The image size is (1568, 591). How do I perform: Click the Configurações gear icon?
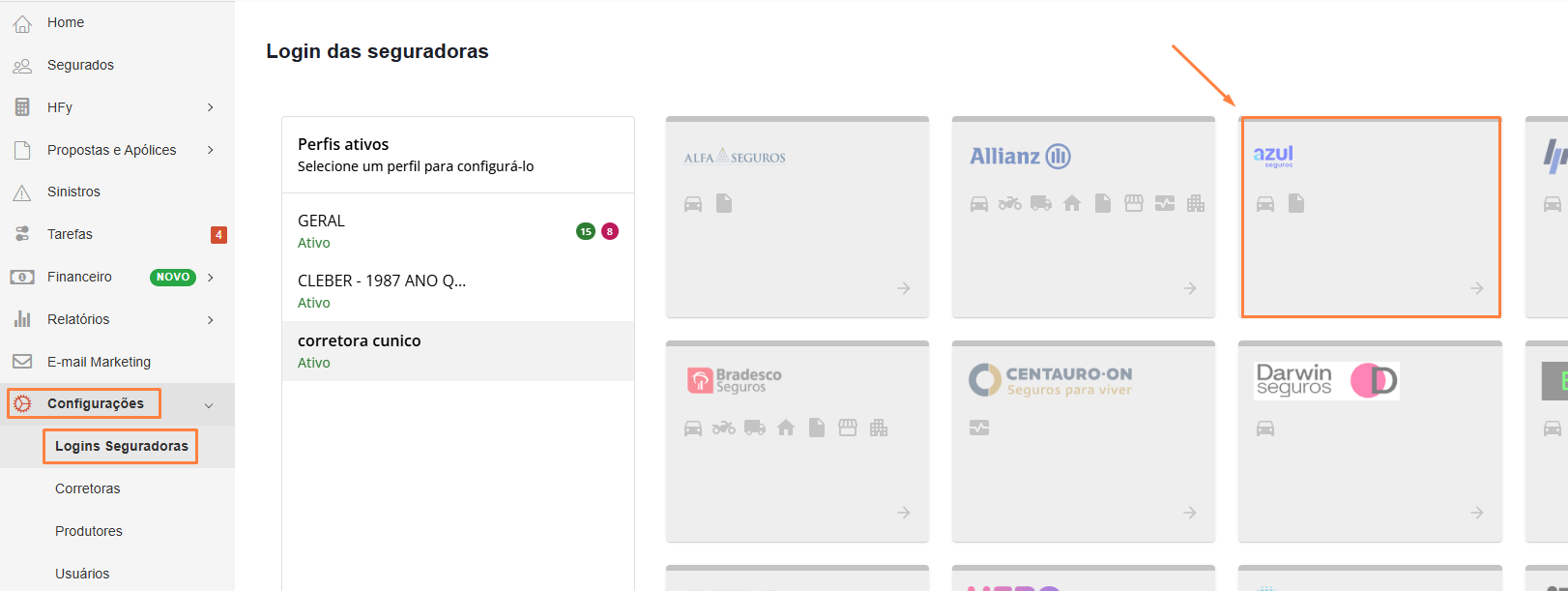point(22,403)
